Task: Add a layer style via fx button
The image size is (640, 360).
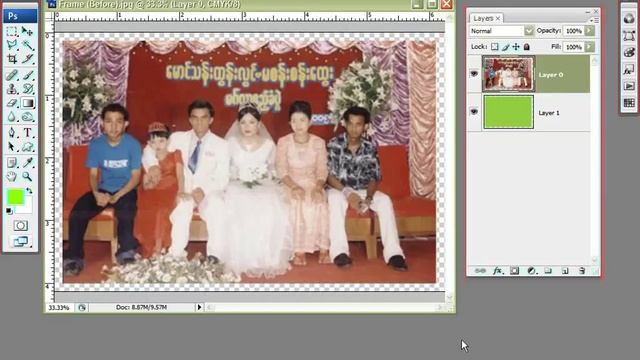Action: (x=497, y=271)
